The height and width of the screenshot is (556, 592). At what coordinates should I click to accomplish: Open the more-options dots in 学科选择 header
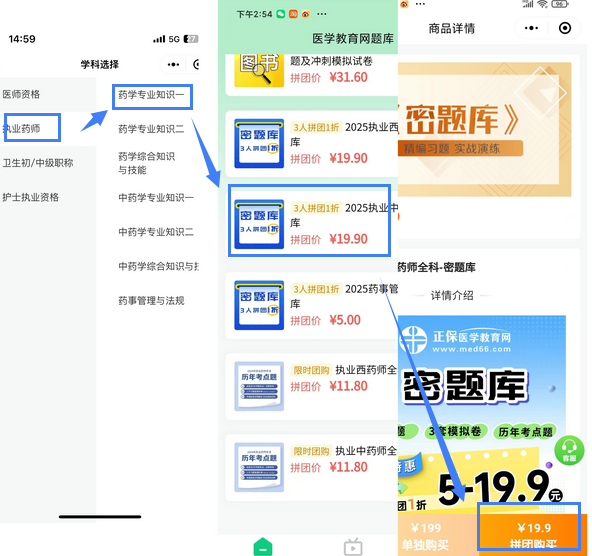pyautogui.click(x=173, y=65)
